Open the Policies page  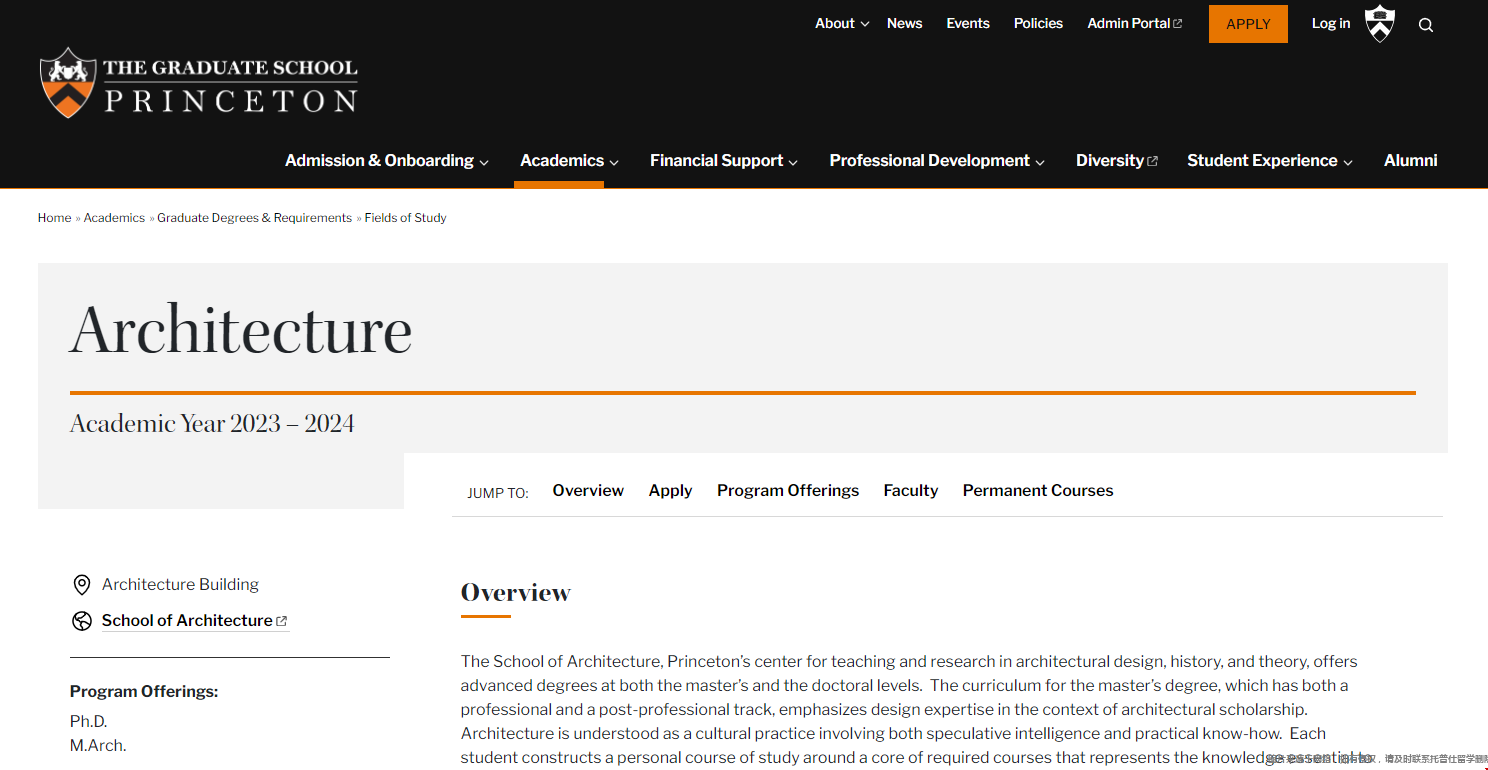1038,23
